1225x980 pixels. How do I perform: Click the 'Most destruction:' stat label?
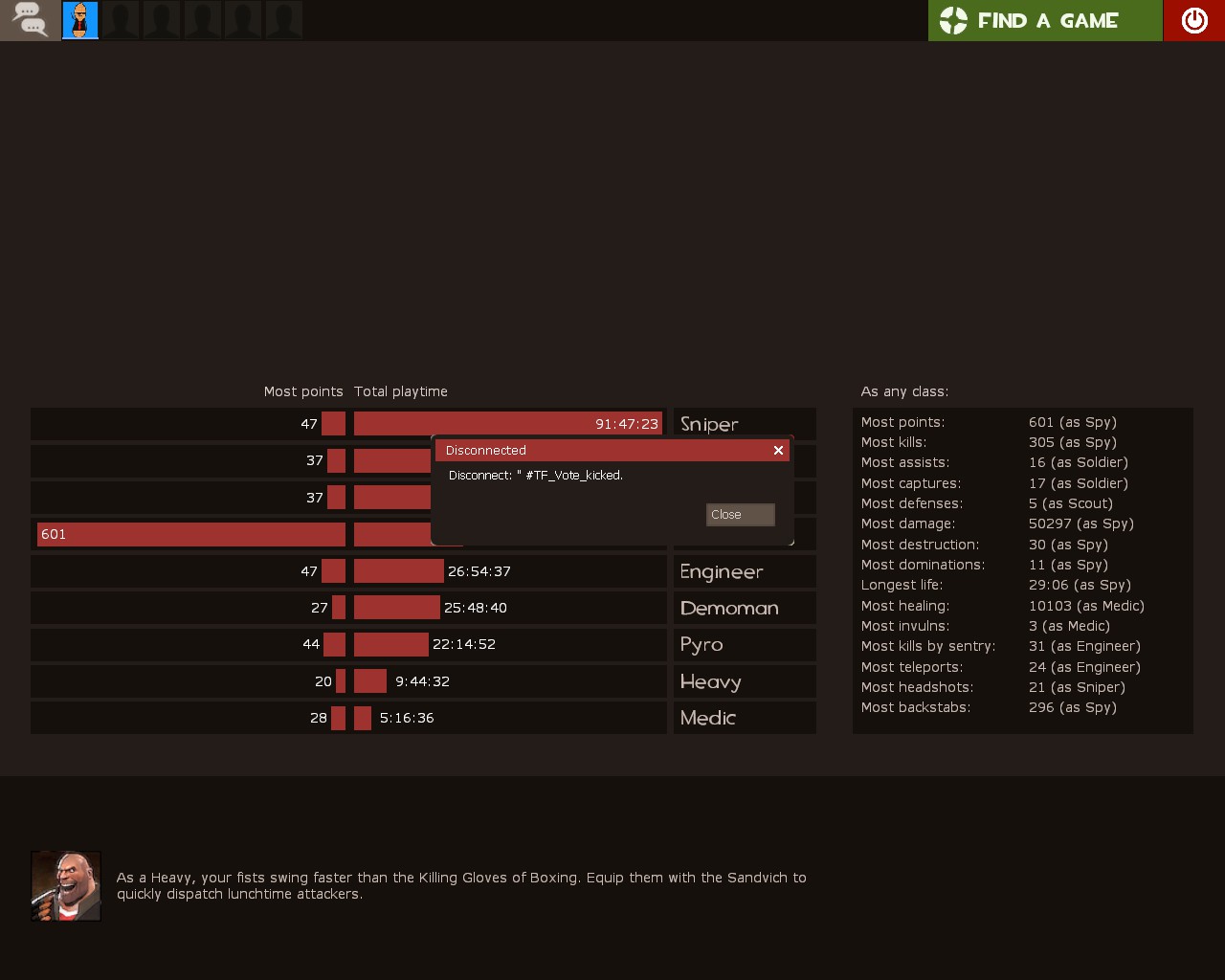pos(921,545)
